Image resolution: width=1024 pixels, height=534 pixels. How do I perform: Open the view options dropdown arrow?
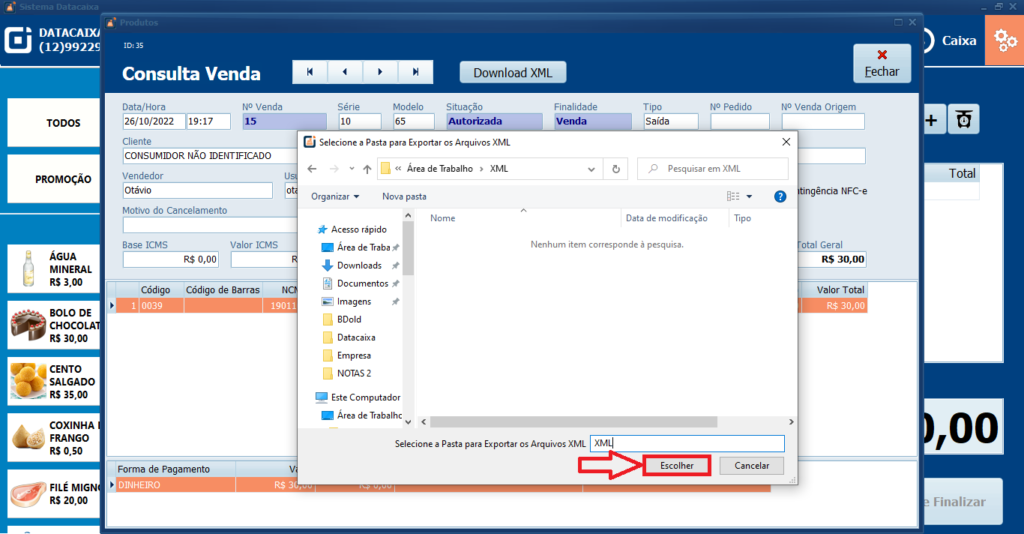point(749,197)
